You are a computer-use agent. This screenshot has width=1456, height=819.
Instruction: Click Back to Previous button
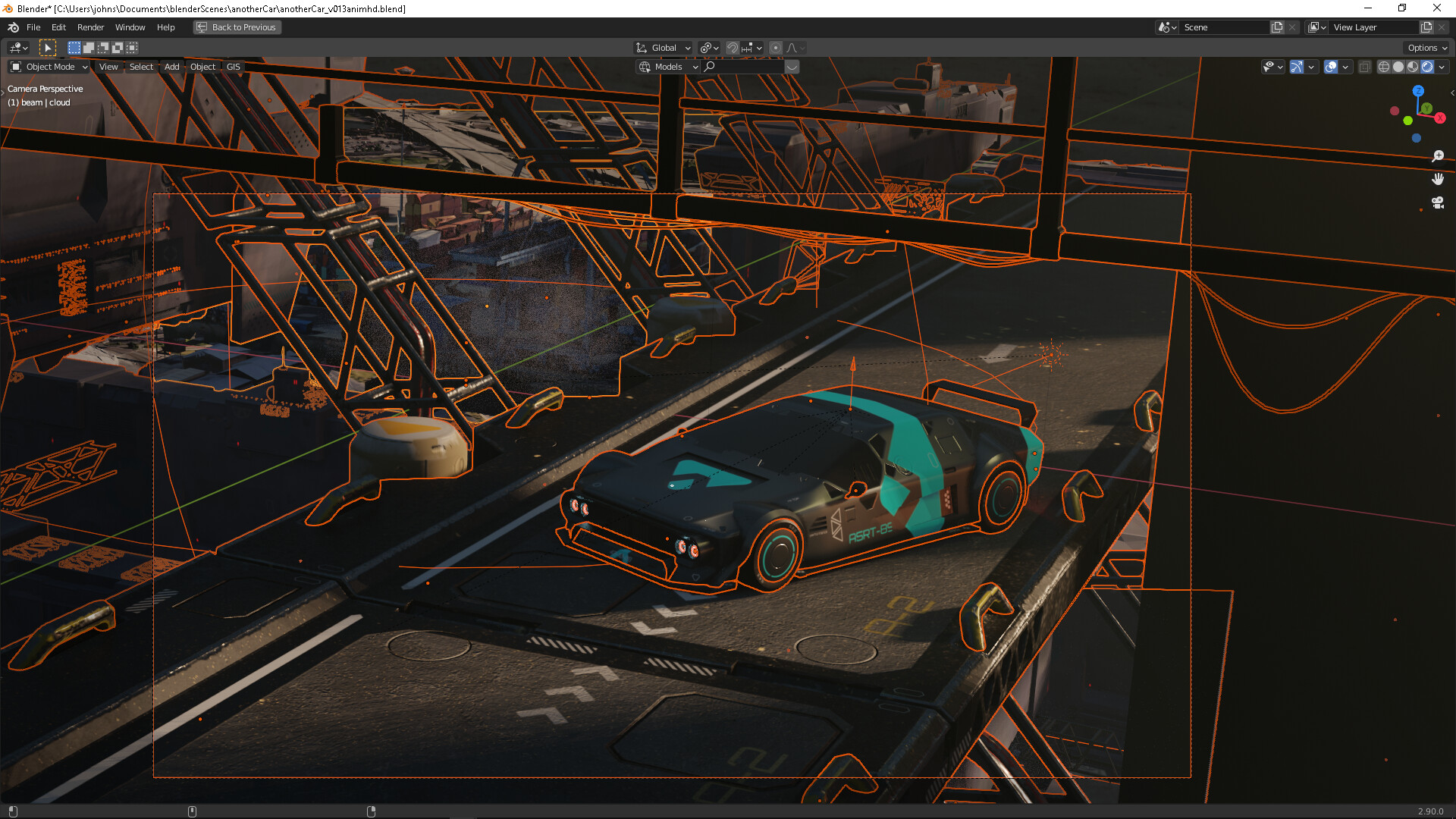point(237,27)
